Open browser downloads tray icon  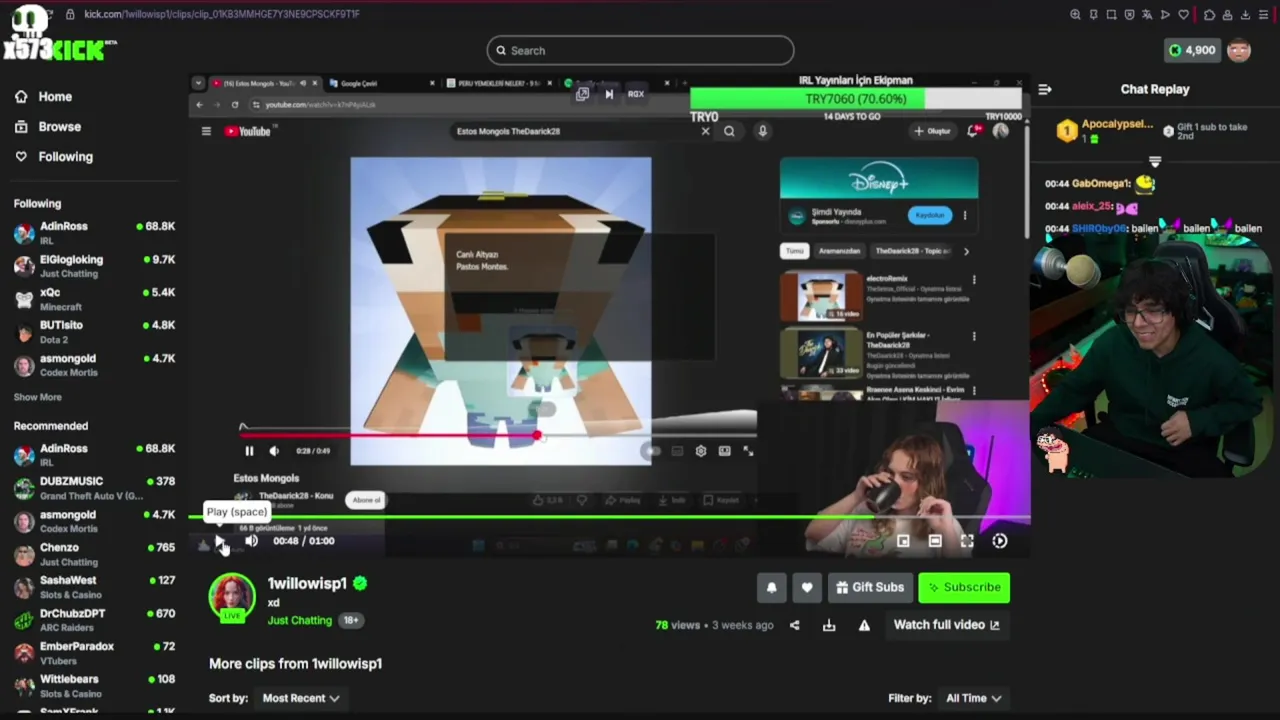click(1245, 14)
